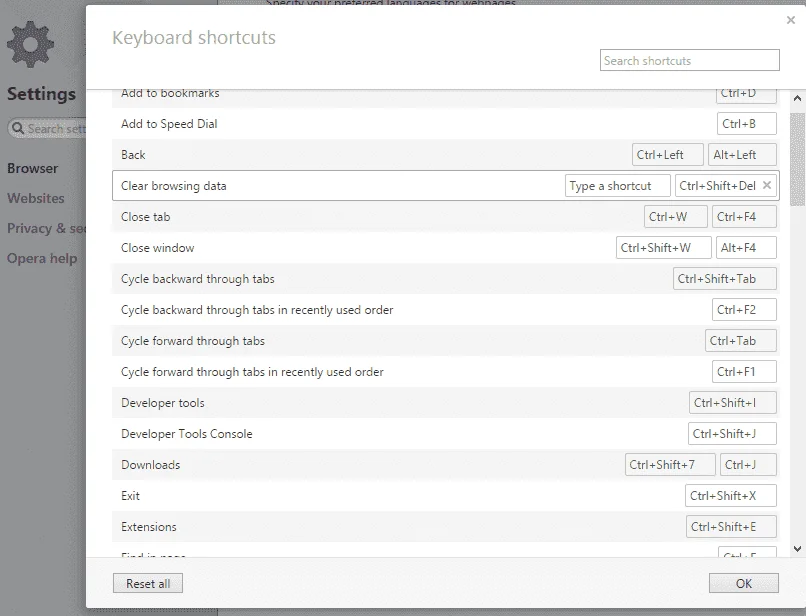Click the Close tab row label
Screen dimensions: 806x616
click(145, 216)
